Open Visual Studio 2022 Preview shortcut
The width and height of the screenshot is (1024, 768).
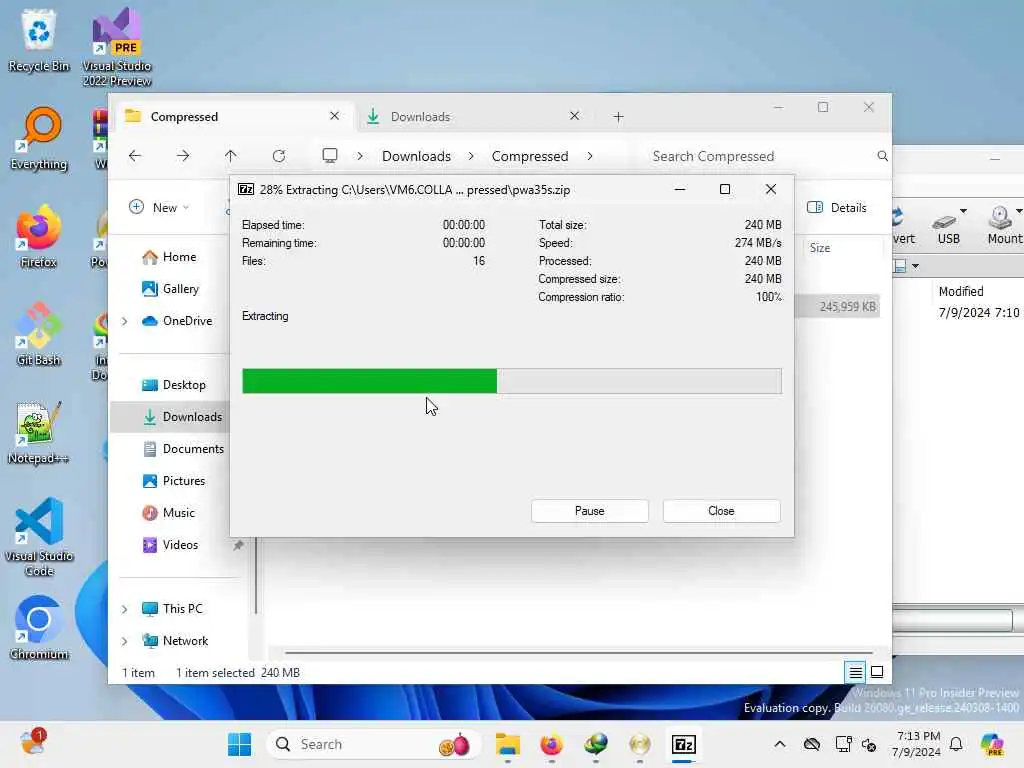tap(117, 48)
